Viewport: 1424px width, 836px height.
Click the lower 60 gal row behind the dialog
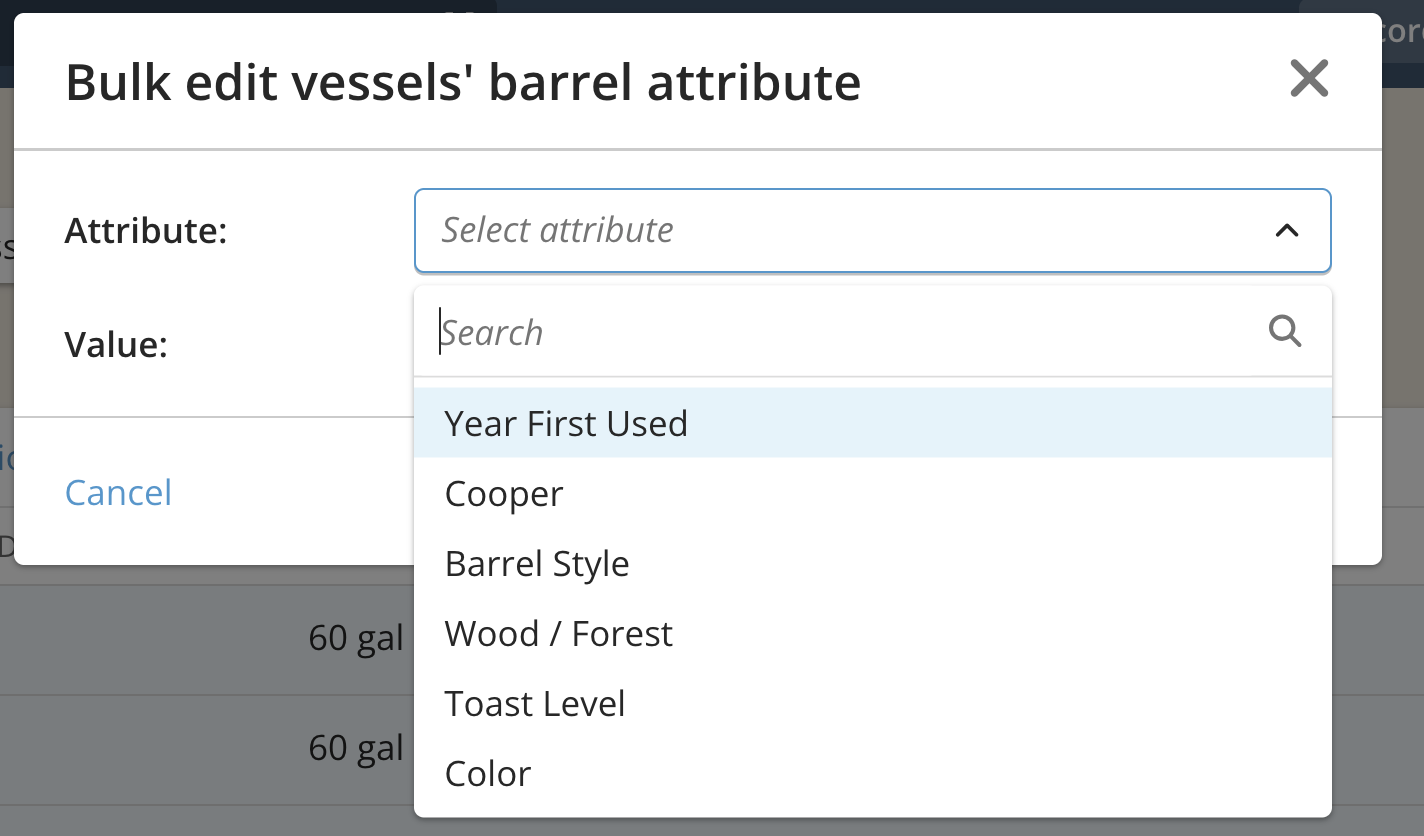point(205,748)
